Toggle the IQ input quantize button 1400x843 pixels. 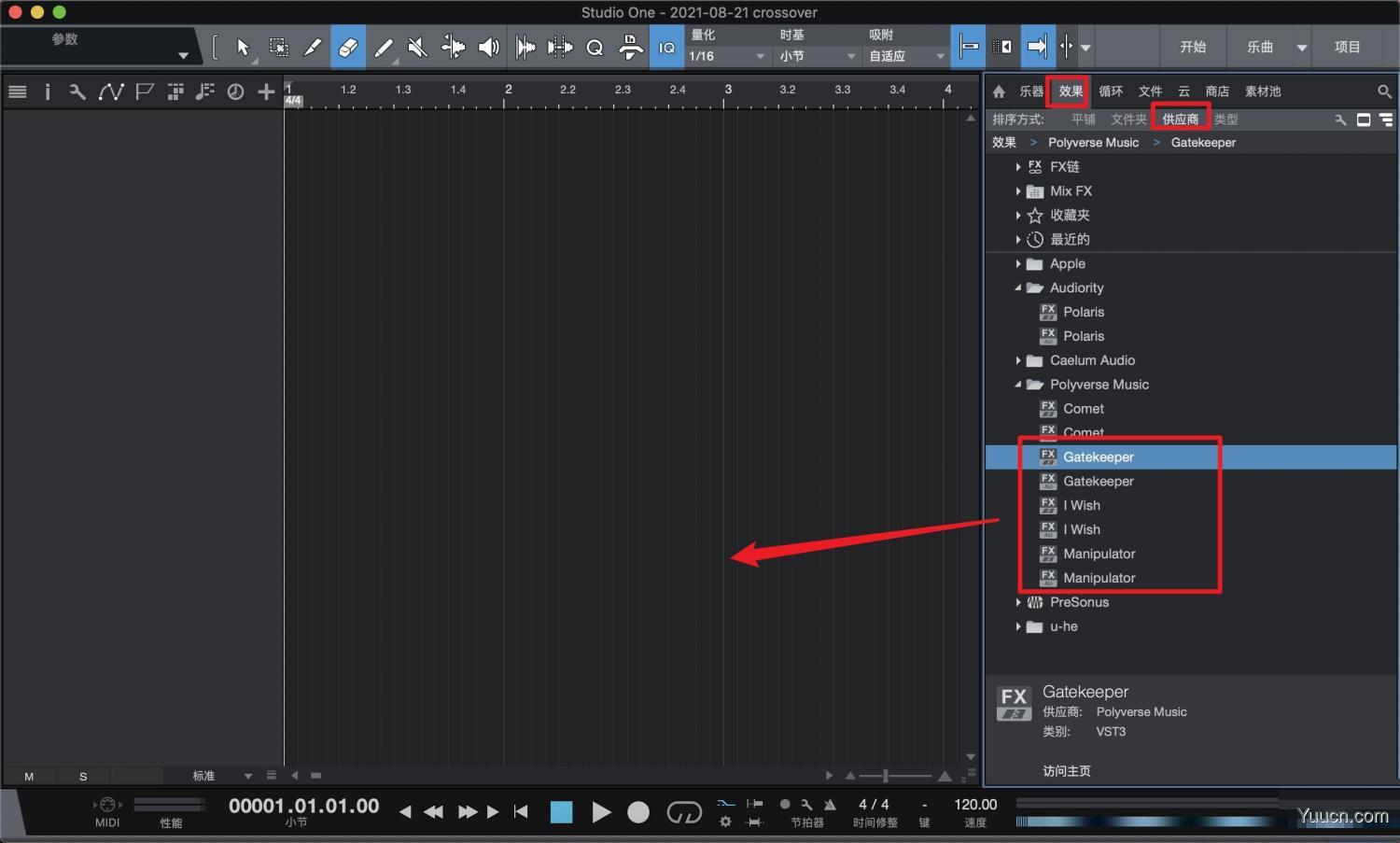pos(666,48)
